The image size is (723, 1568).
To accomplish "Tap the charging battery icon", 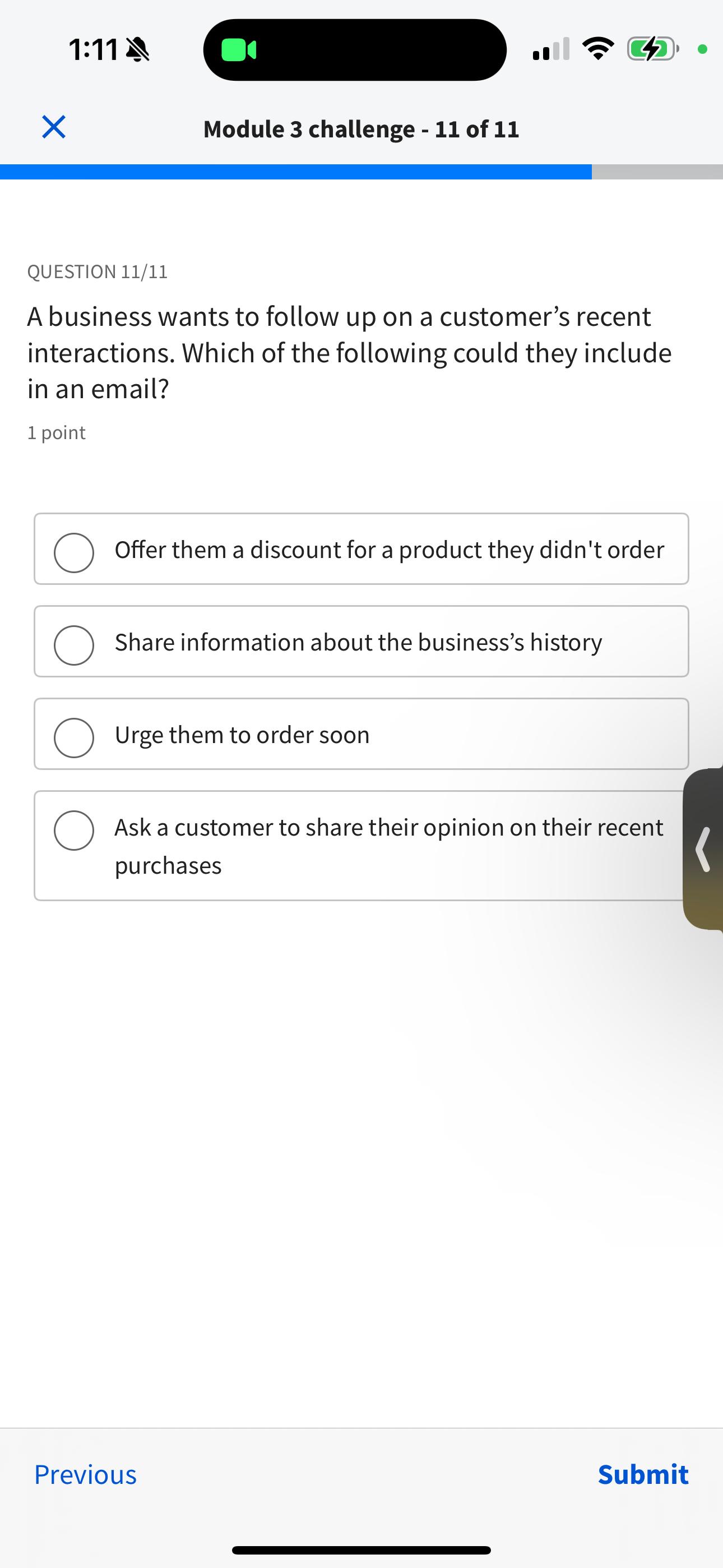I will [652, 49].
